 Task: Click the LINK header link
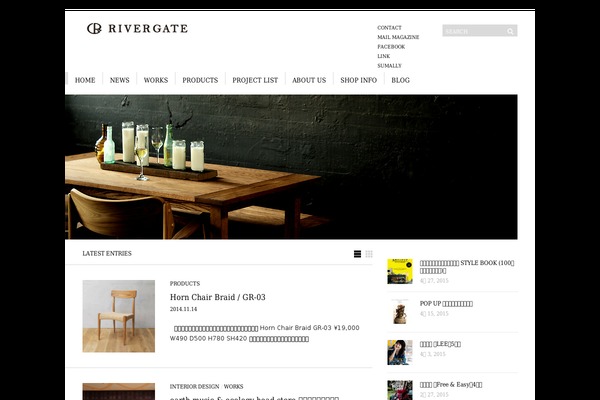(383, 56)
